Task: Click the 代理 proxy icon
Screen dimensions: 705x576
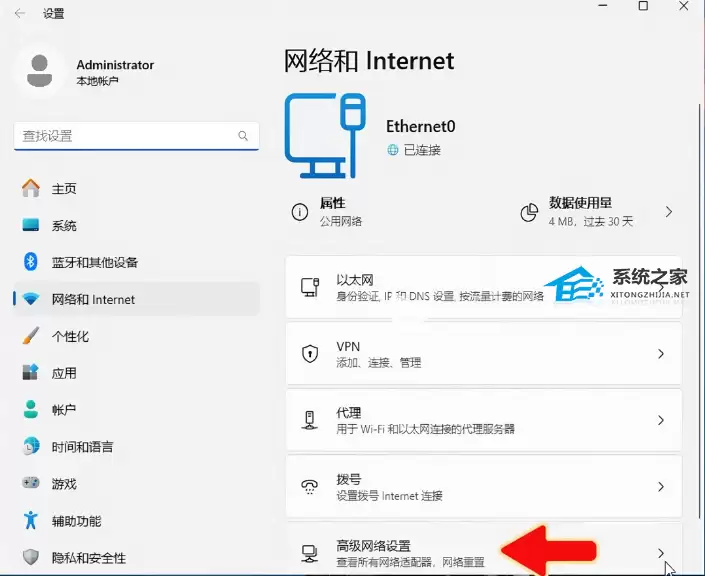Action: coord(310,420)
